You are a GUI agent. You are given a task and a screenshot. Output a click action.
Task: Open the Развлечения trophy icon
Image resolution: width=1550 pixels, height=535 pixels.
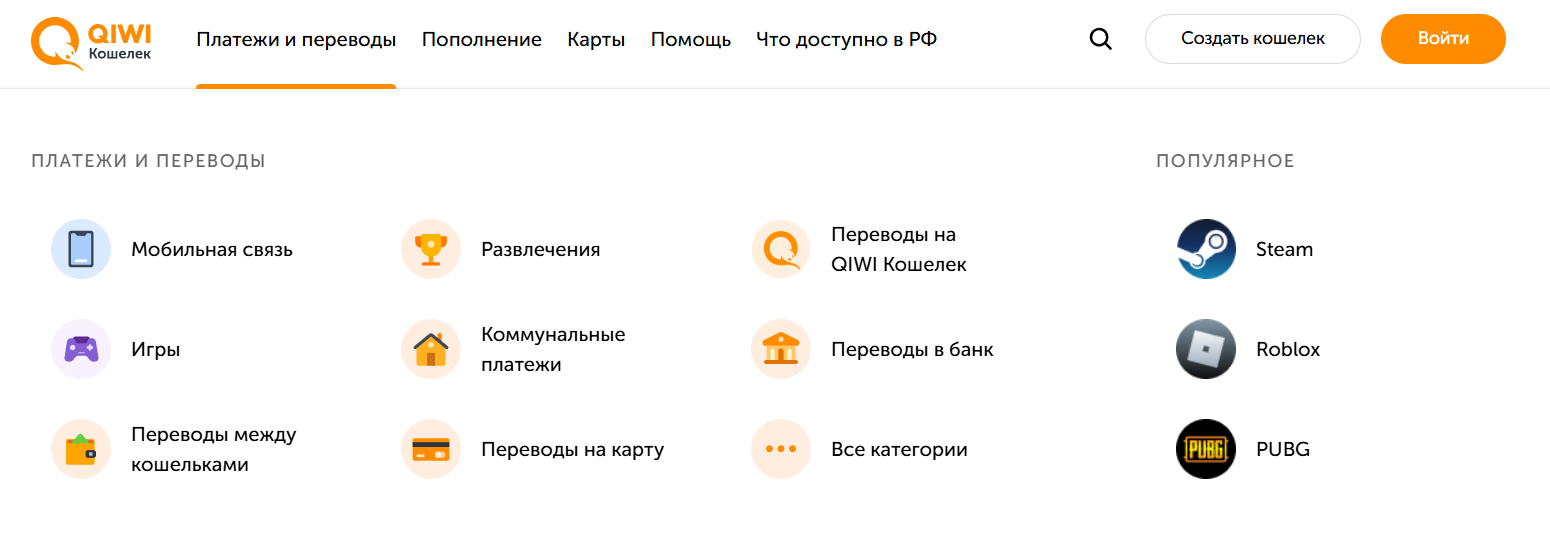431,249
